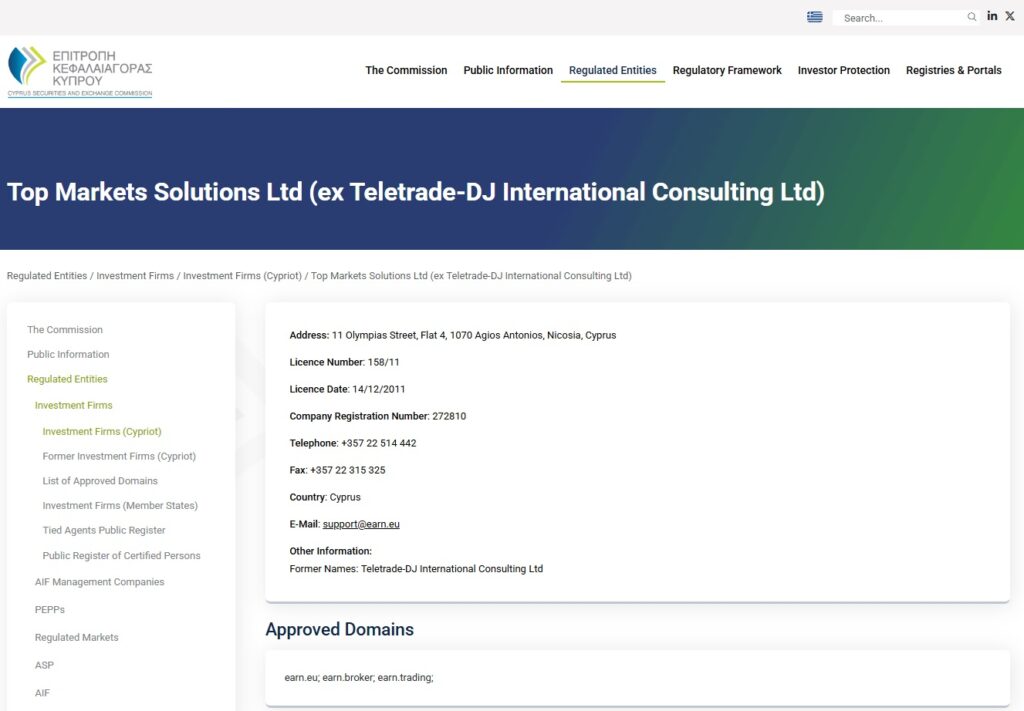Click the Greek flag language icon
This screenshot has width=1024, height=711.
click(x=815, y=17)
